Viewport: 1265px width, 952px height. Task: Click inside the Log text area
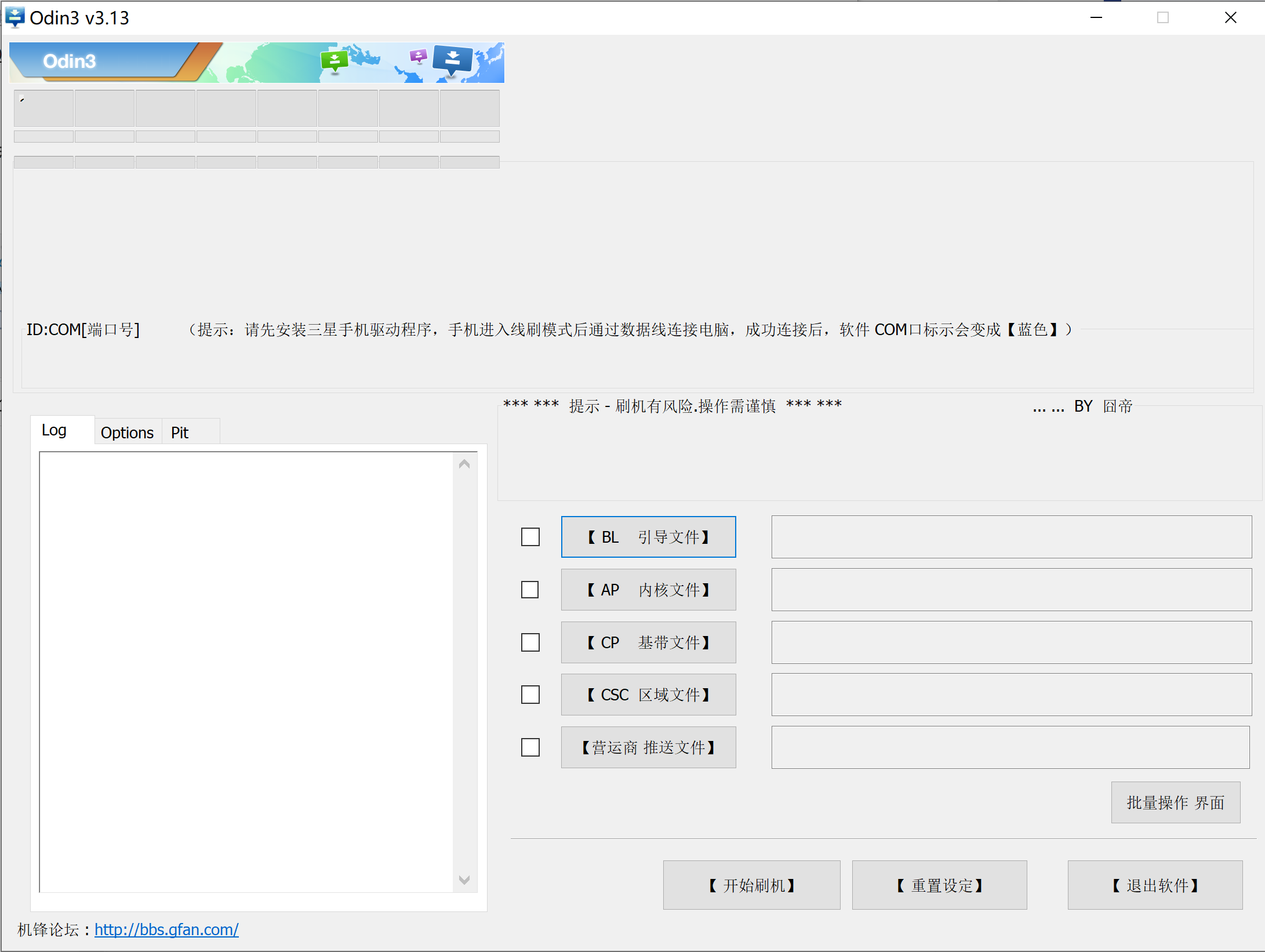point(246,671)
